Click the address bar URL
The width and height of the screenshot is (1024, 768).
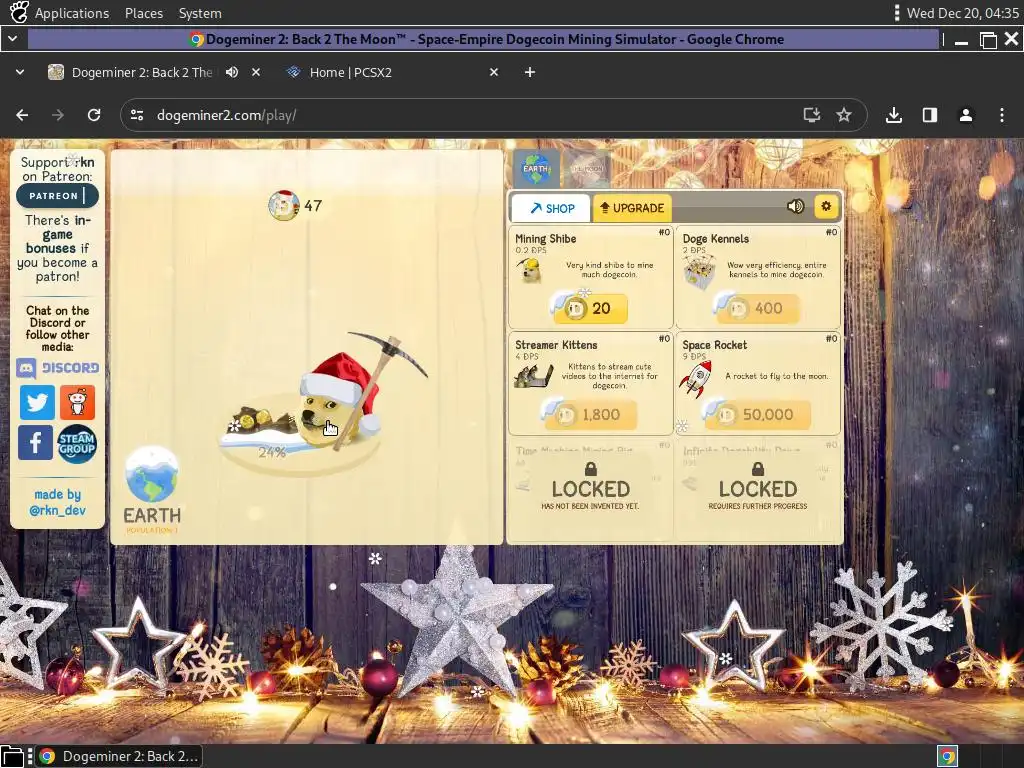point(227,115)
